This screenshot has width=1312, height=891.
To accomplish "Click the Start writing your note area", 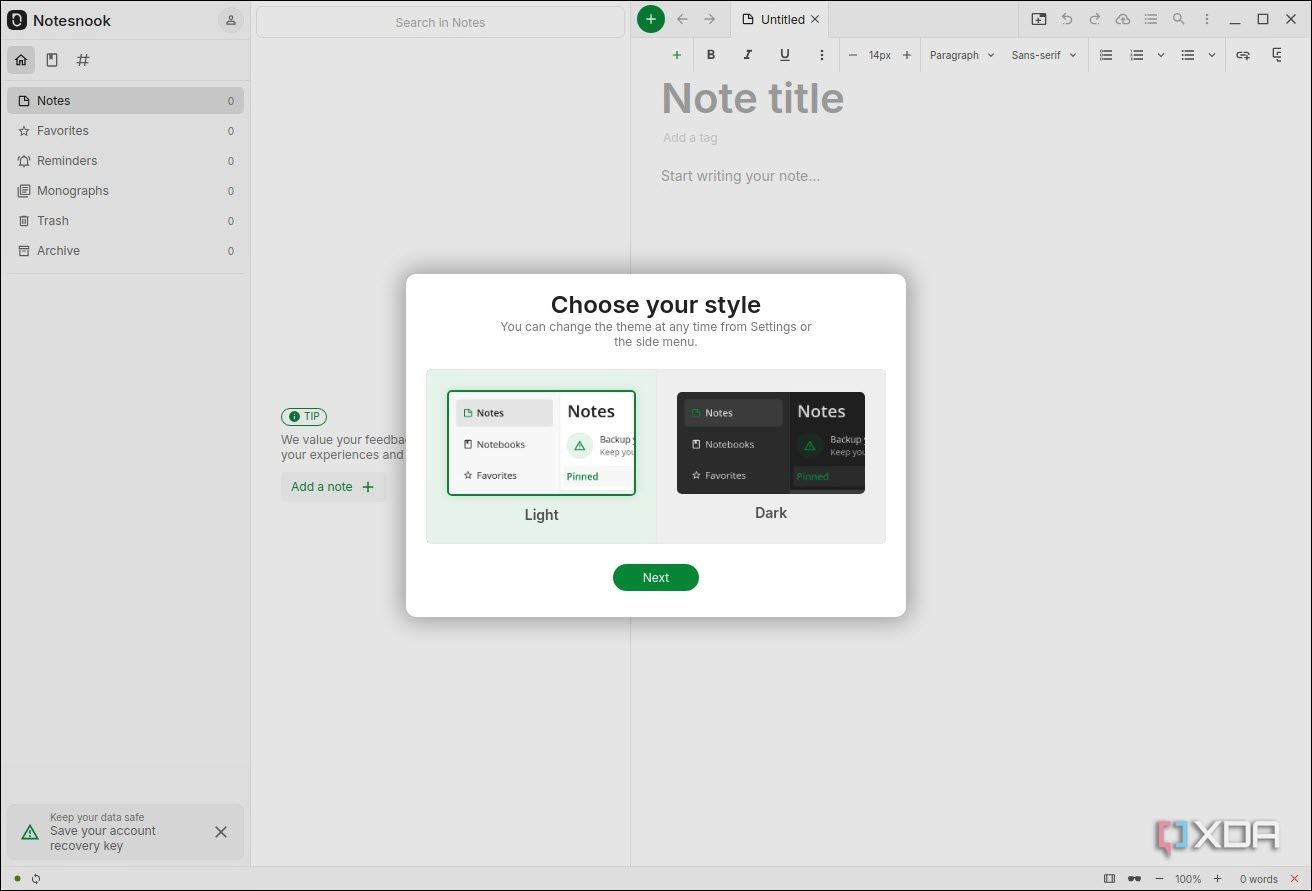I will [x=740, y=176].
